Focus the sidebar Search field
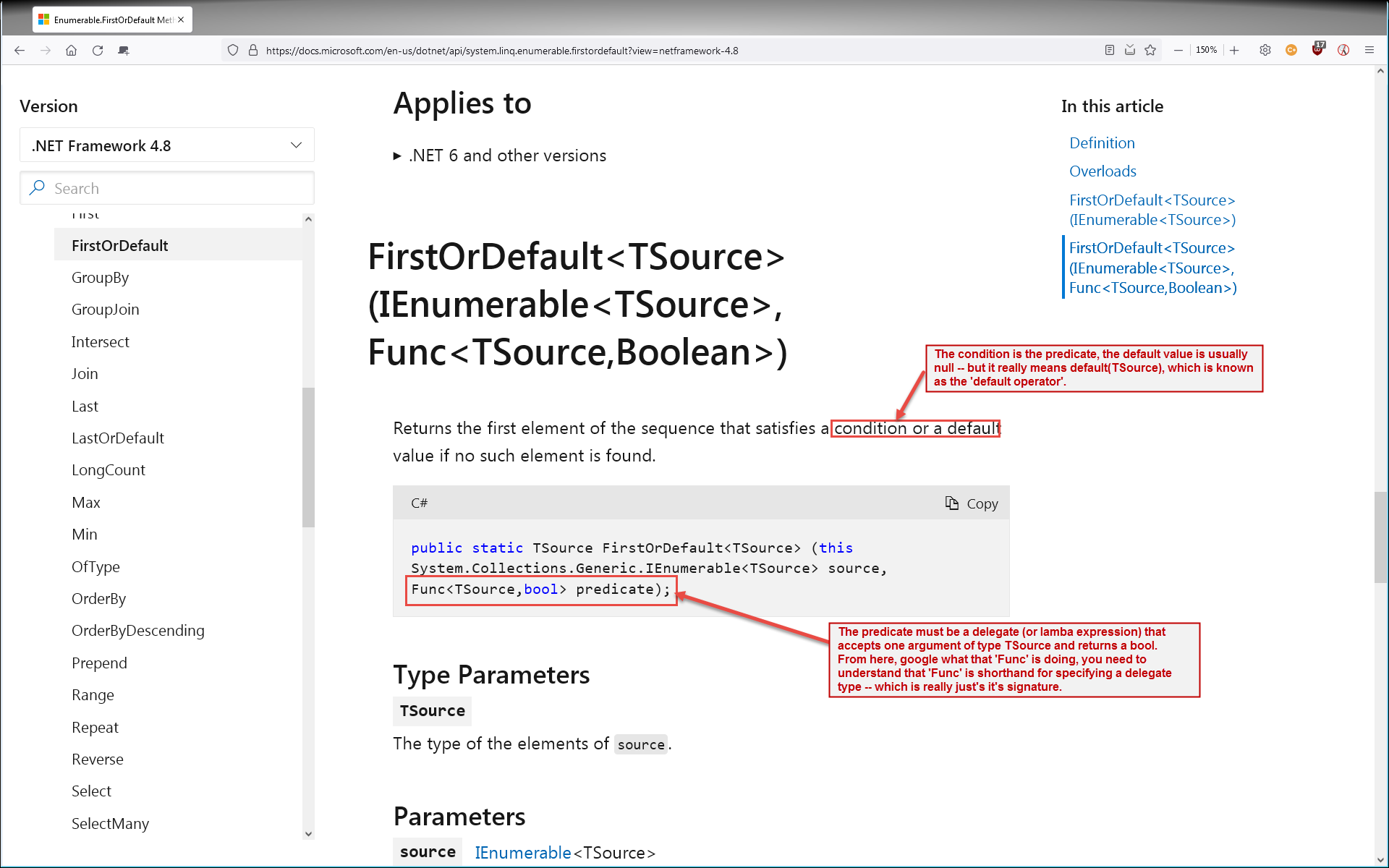Viewport: 1389px width, 868px height. coord(174,188)
